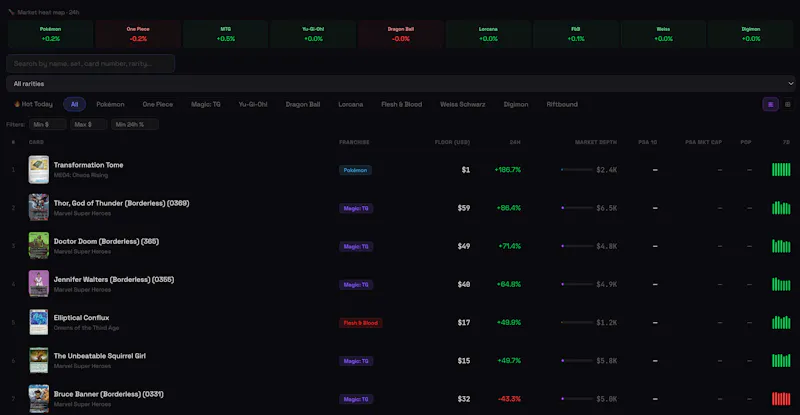Viewport: 800px width, 415px height.
Task: Click market depth bar for Thor row
Action: [577, 208]
